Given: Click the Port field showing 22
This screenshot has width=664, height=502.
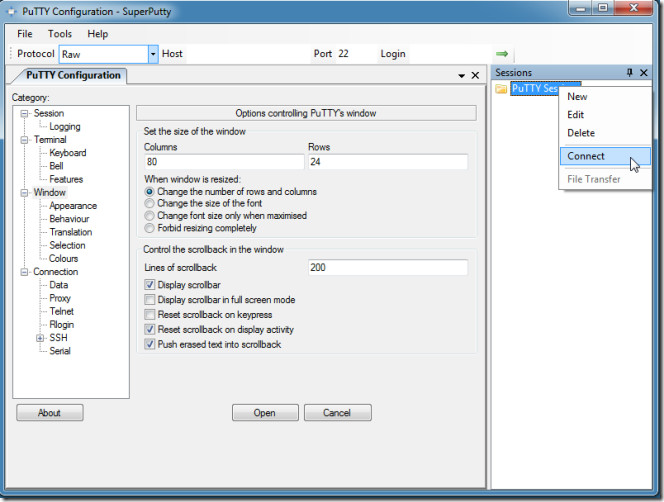Looking at the screenshot, I should click(x=356, y=54).
